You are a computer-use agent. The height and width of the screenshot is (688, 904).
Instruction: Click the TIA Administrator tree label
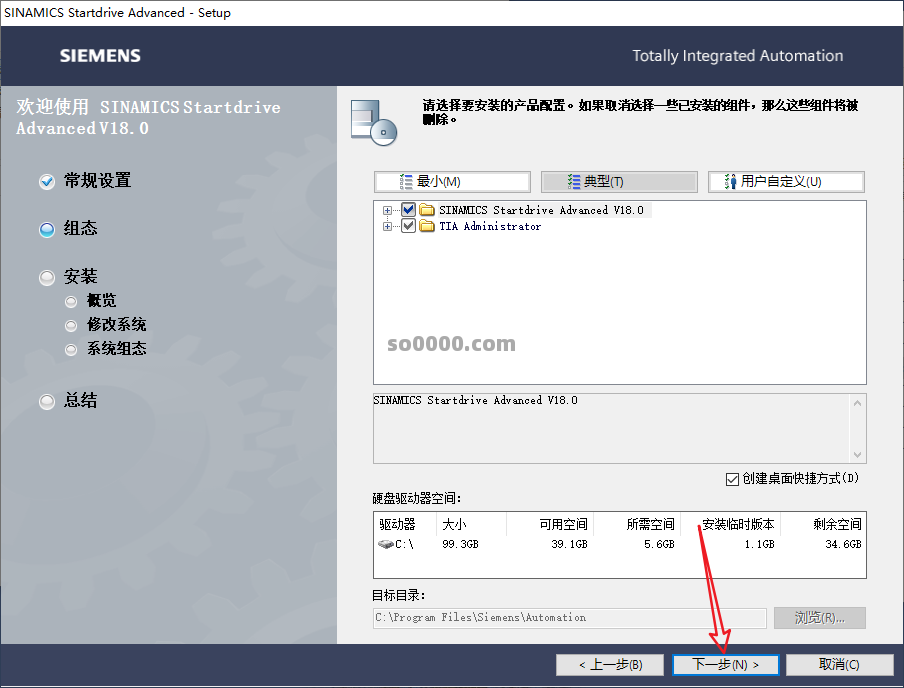[490, 226]
